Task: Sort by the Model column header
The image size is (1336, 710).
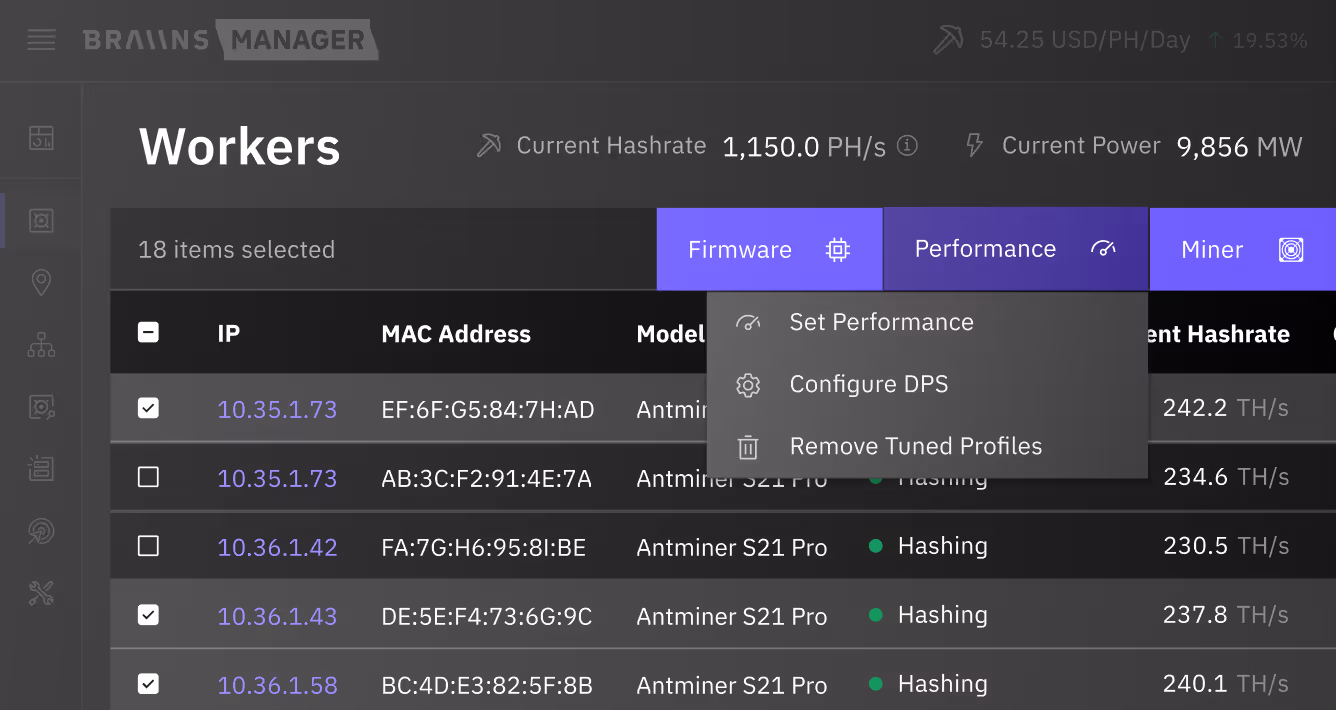Action: tap(671, 334)
